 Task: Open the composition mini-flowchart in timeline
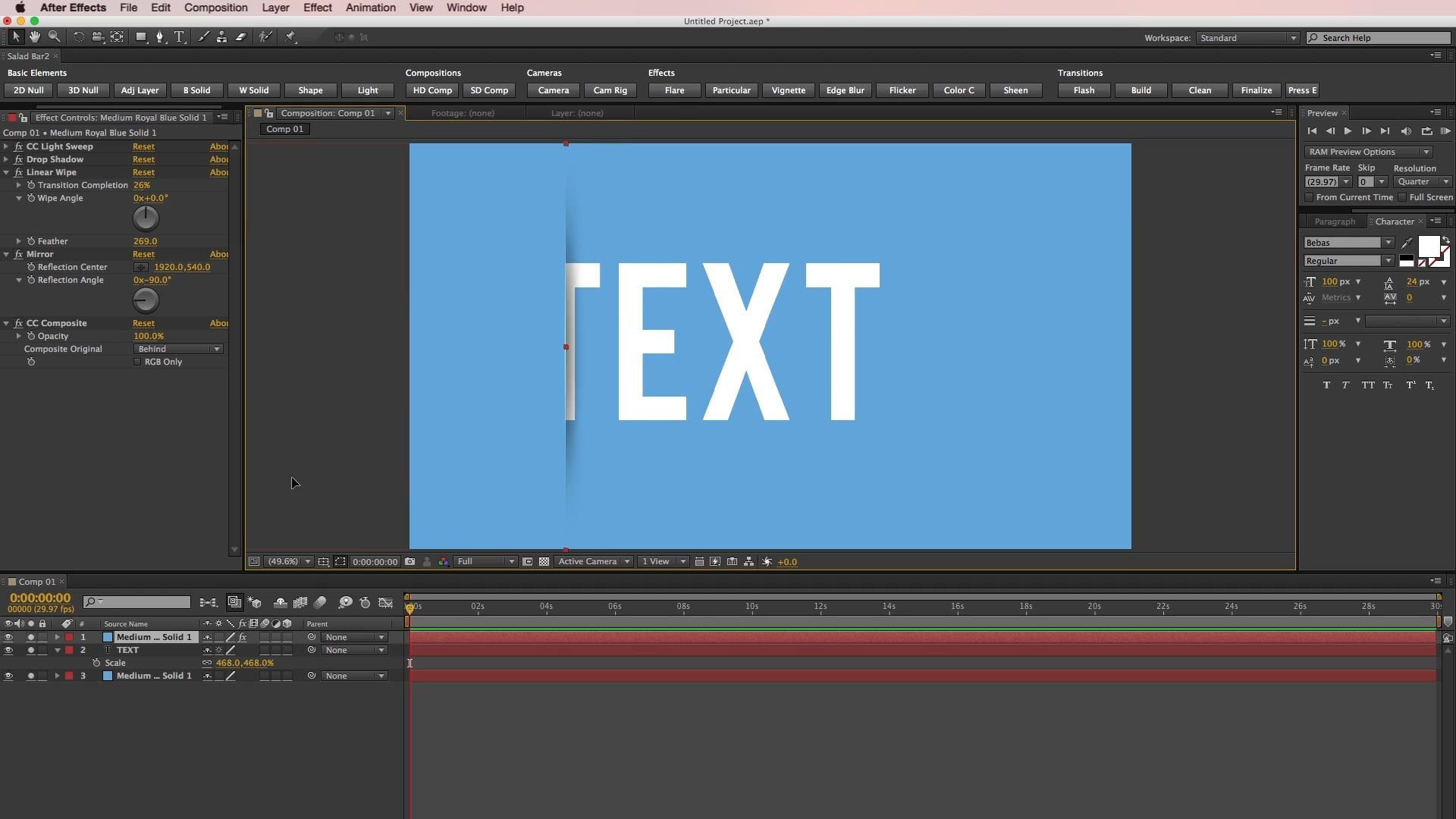208,602
